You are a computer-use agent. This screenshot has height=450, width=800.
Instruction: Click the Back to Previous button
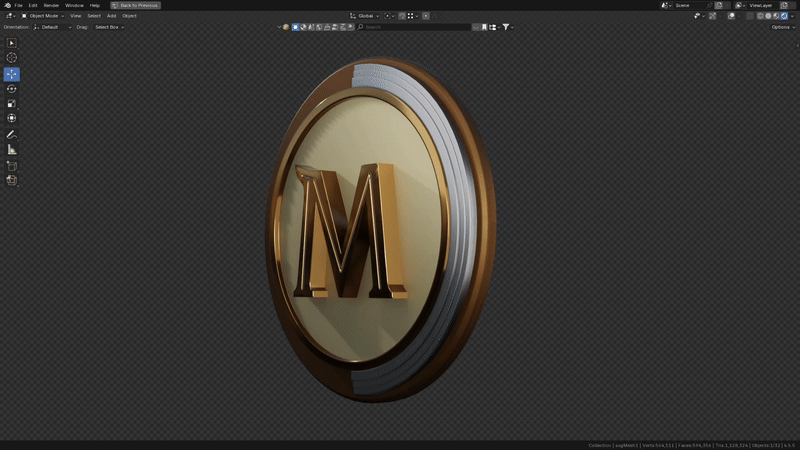[135, 5]
